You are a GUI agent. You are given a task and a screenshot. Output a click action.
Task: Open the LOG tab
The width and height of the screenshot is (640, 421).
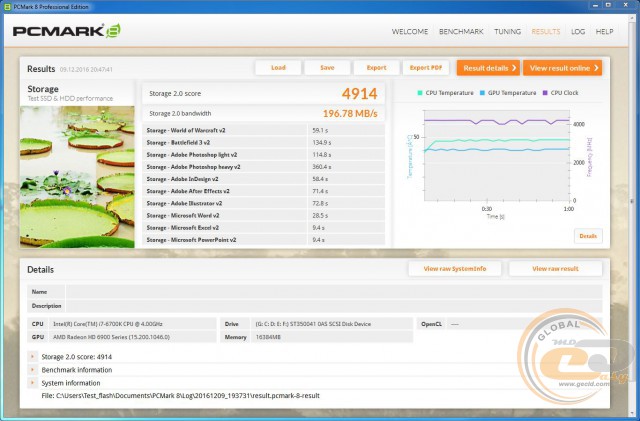tap(578, 31)
